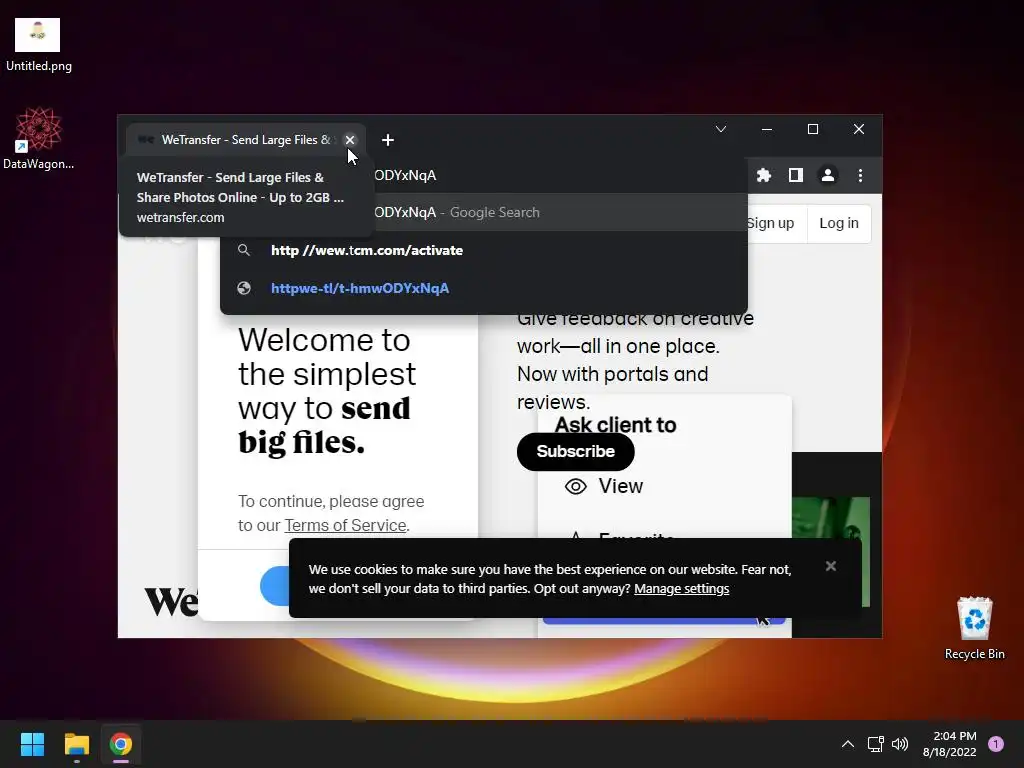This screenshot has height=768, width=1024.
Task: Open File Explorer from taskbar
Action: click(76, 744)
